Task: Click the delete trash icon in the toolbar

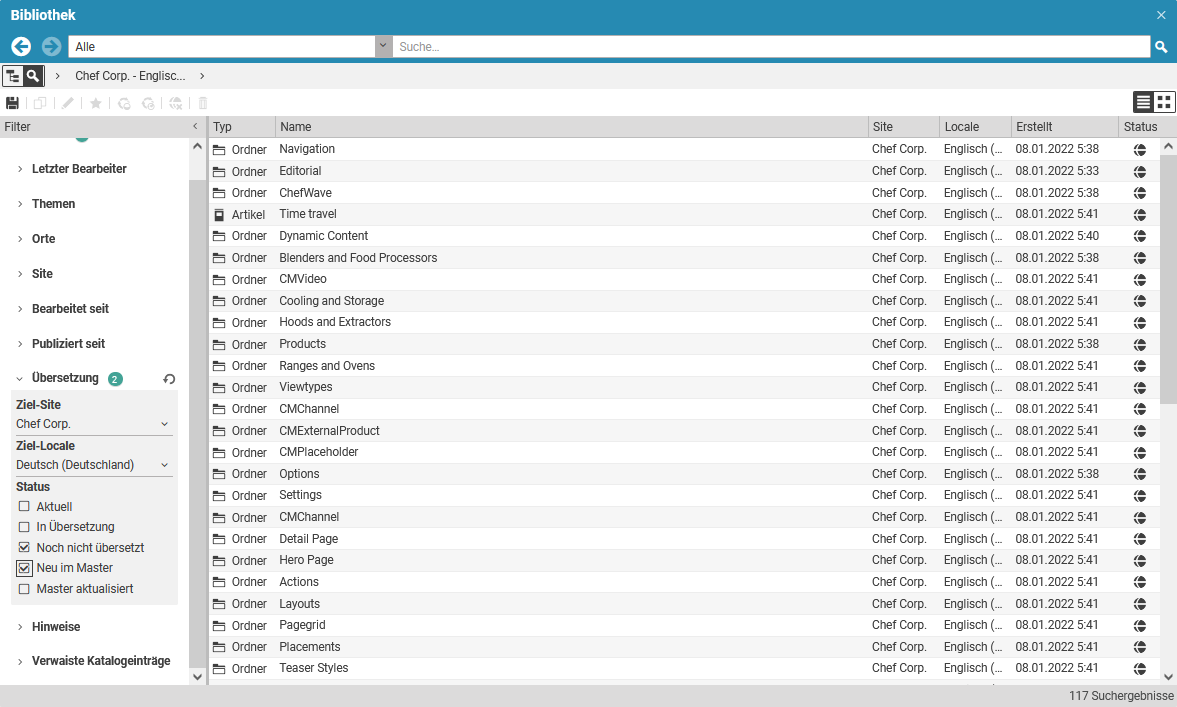Action: (201, 102)
